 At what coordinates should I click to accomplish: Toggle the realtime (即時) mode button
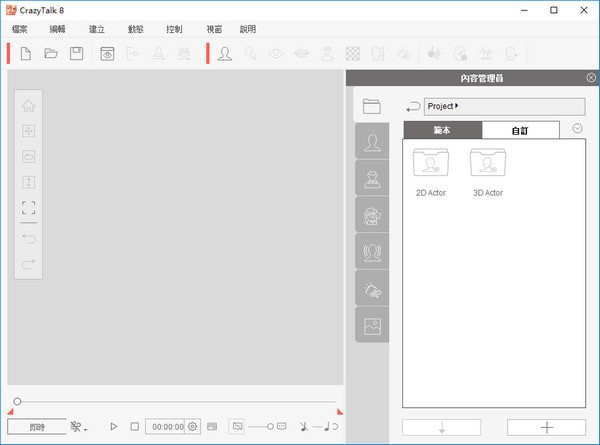37,427
